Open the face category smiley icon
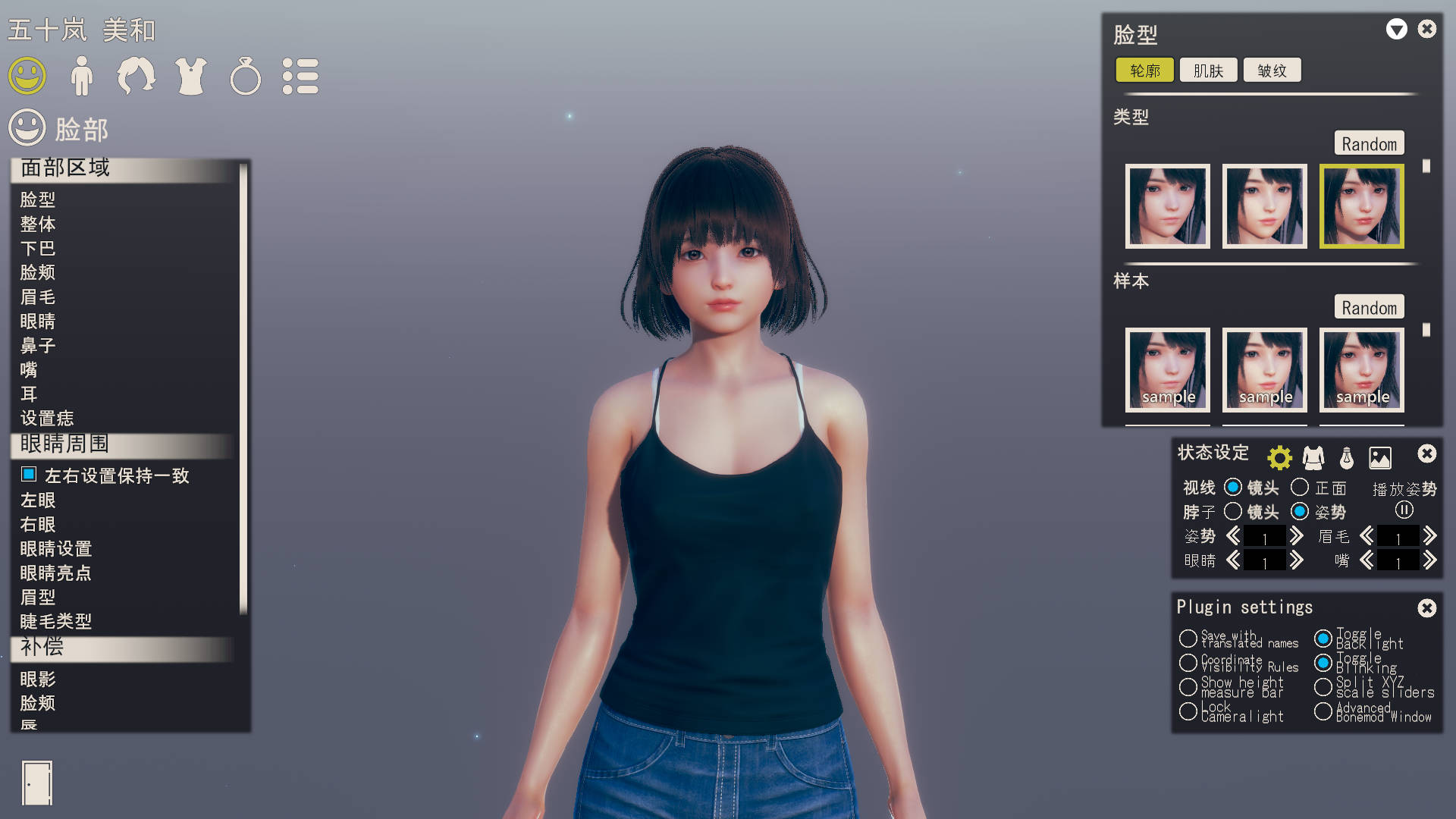This screenshot has height=819, width=1456. pyautogui.click(x=27, y=76)
